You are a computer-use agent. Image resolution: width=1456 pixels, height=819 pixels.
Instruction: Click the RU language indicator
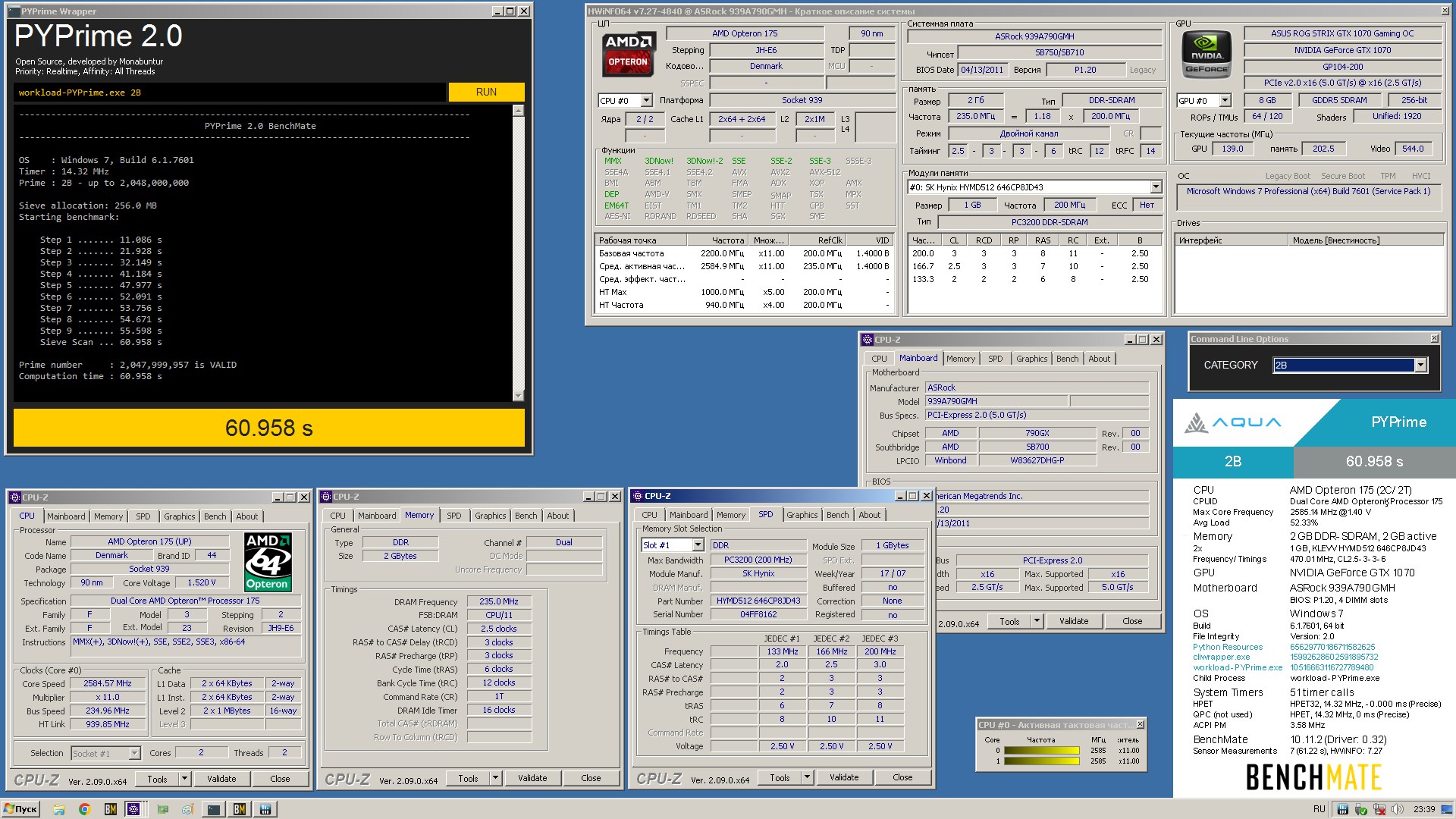point(1319,809)
